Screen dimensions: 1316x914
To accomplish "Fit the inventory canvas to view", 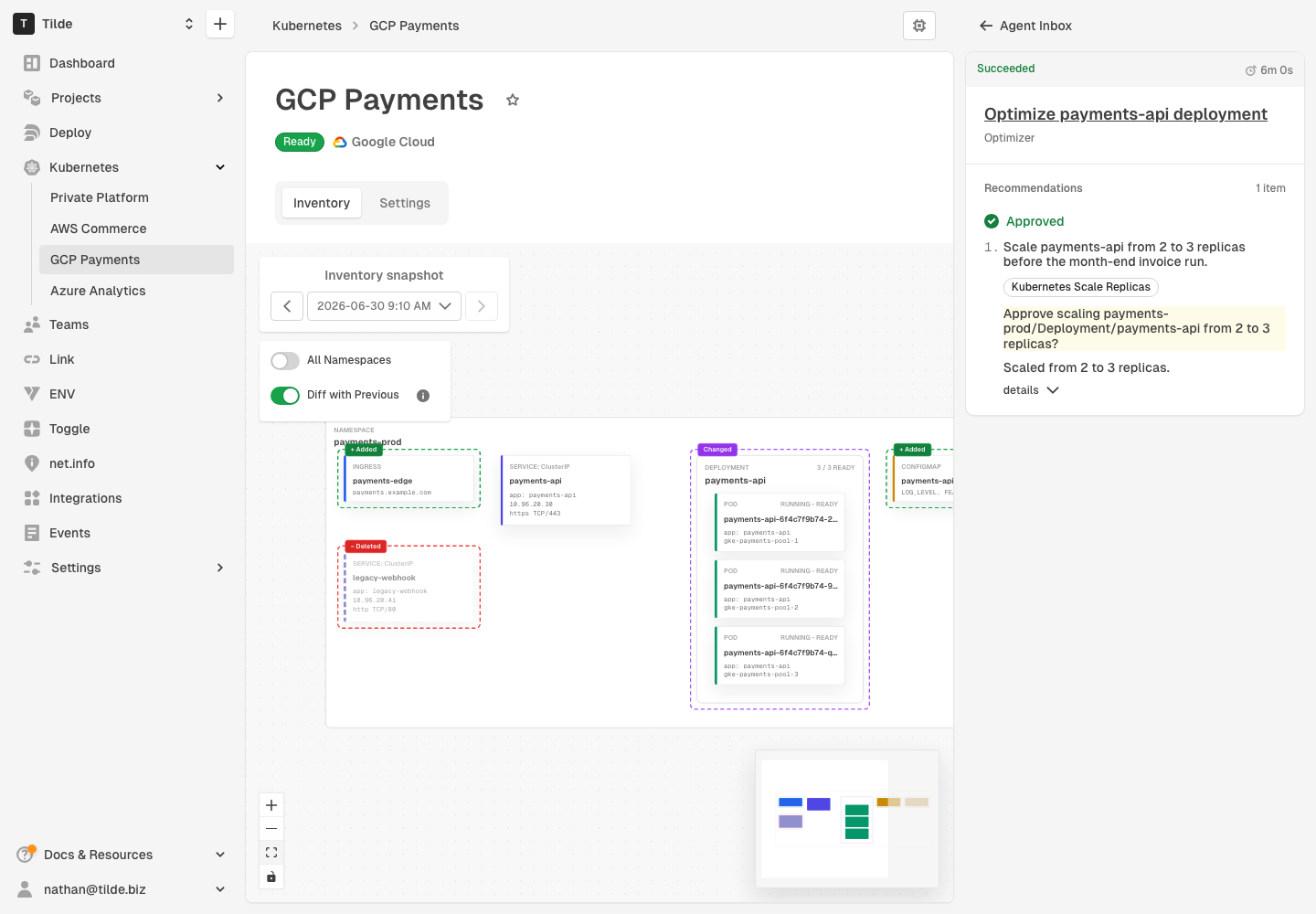I will point(271,853).
